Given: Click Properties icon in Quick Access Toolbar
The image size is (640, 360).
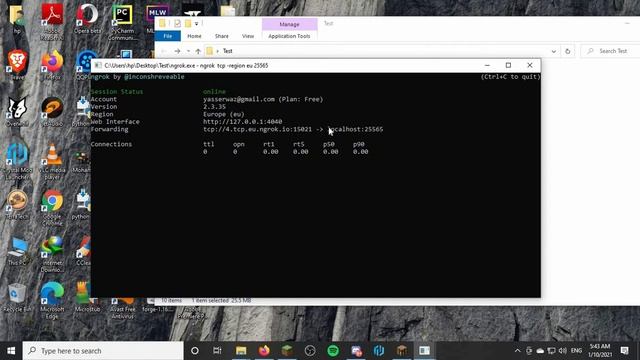Looking at the screenshot, I should coord(177,24).
